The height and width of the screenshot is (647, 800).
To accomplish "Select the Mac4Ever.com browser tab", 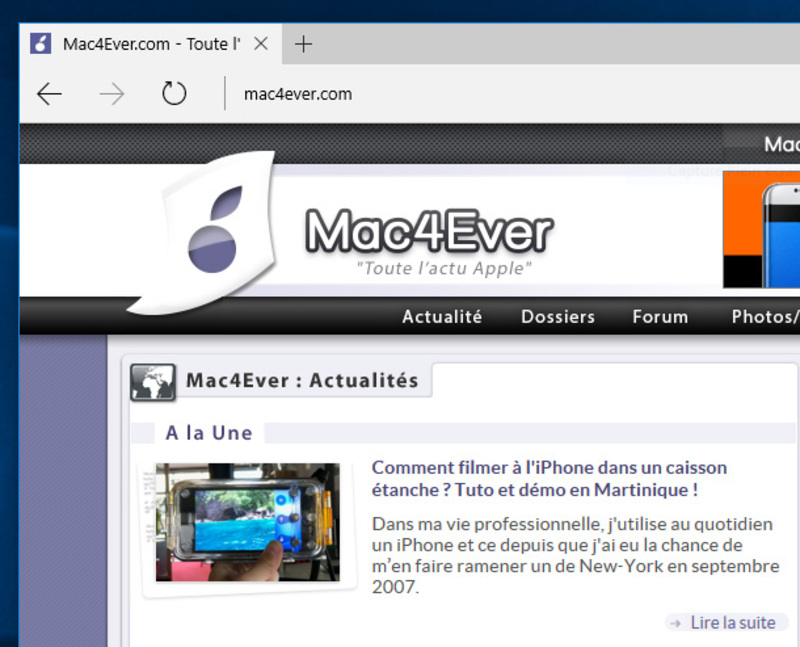I will (151, 44).
